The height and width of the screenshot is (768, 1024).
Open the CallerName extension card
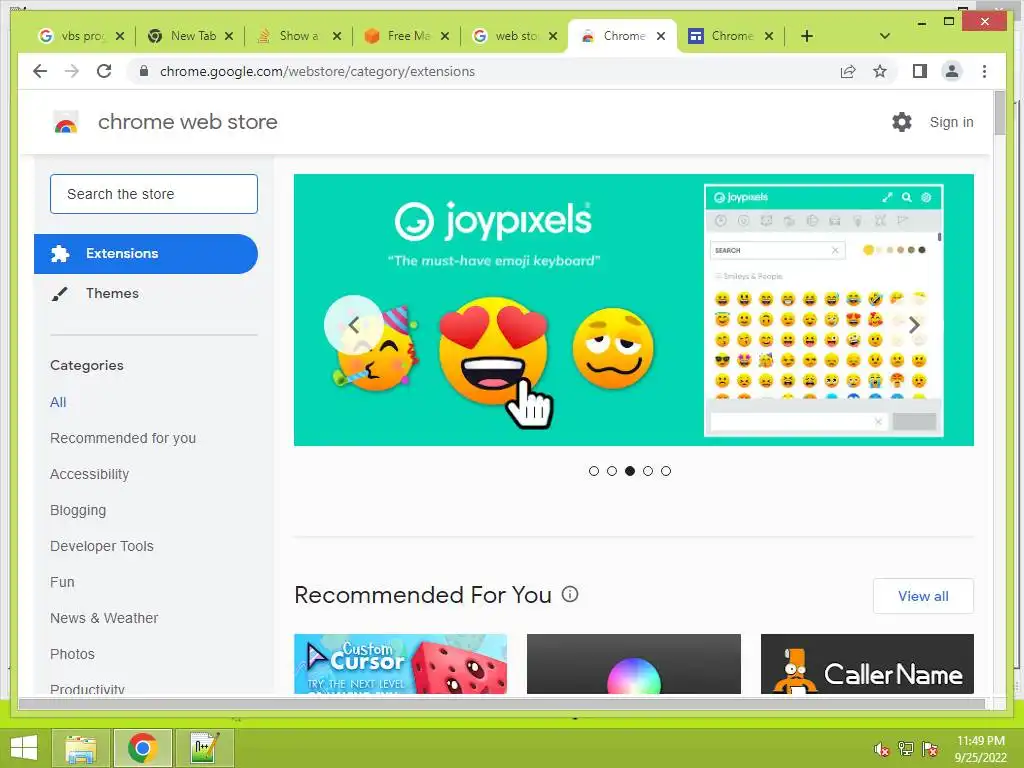pyautogui.click(x=867, y=664)
